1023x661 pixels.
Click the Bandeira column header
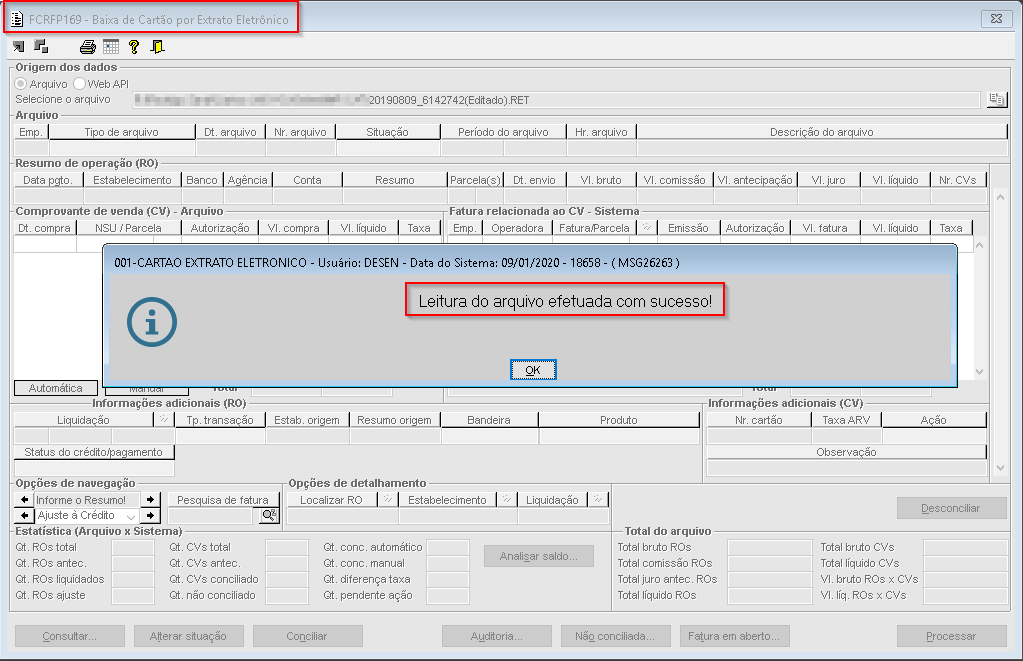click(x=489, y=420)
